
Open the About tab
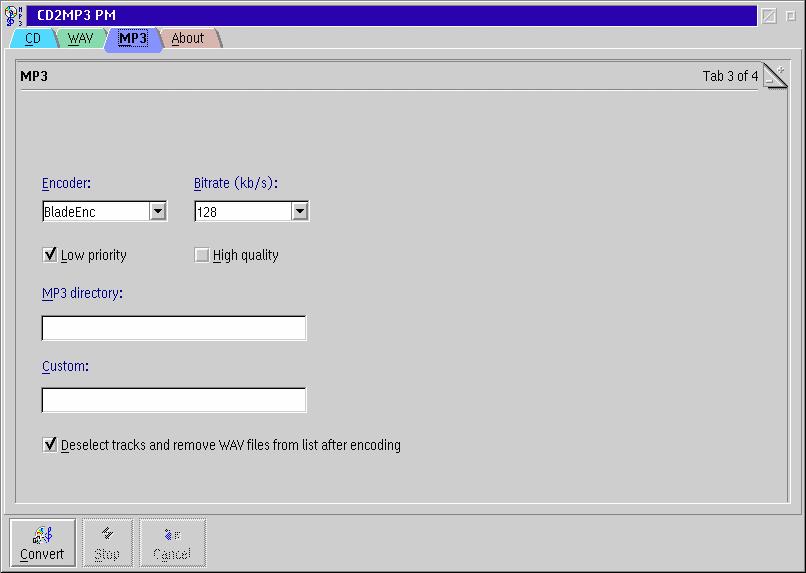point(188,39)
